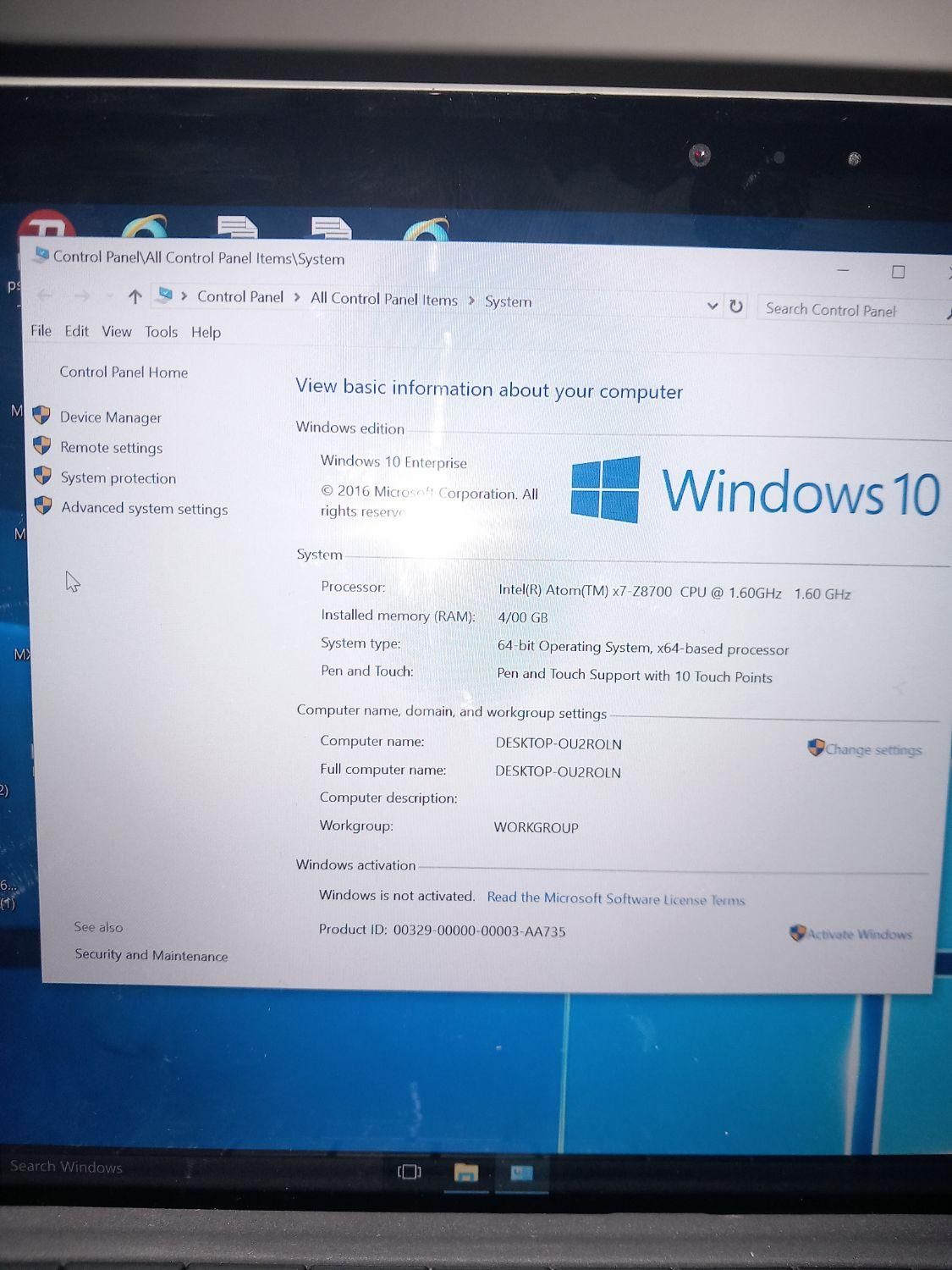Select the WORKGROUP value text
Image resolution: width=952 pixels, height=1270 pixels.
536,827
